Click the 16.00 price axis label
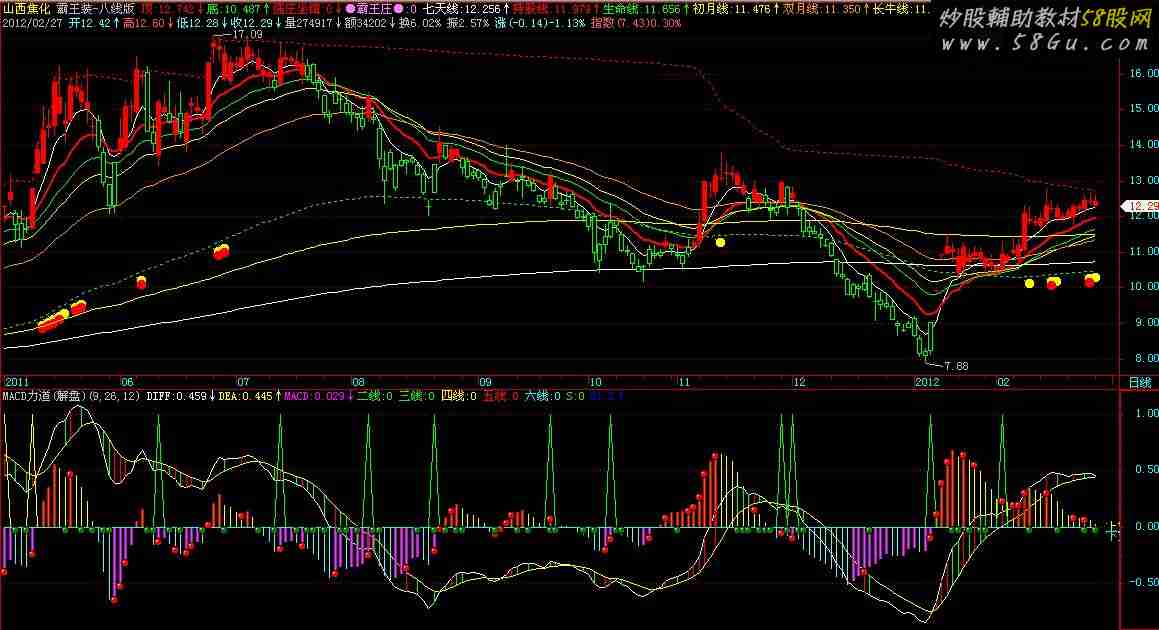Viewport: 1159px width, 630px height. pyautogui.click(x=1143, y=73)
